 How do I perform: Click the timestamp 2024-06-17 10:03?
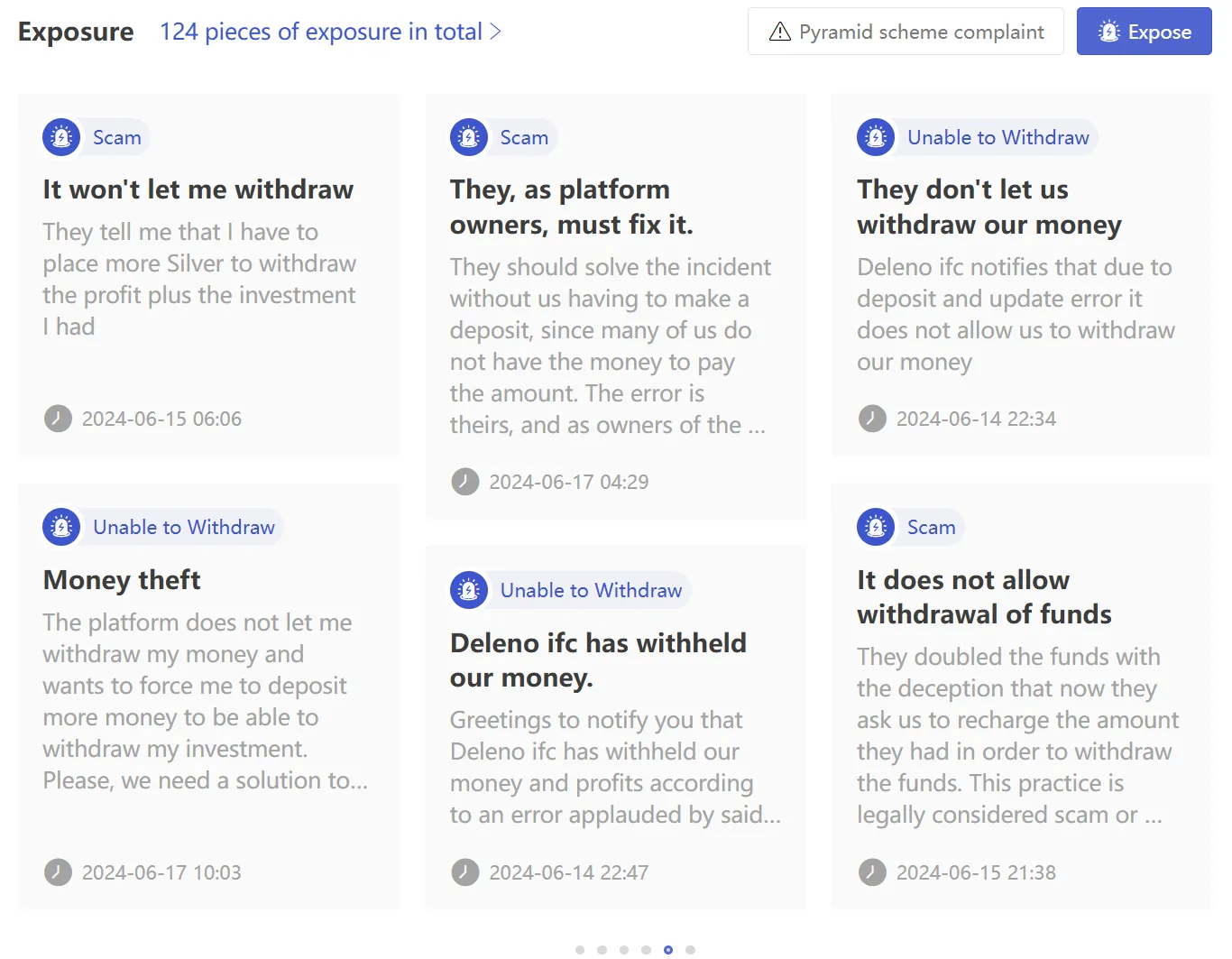(x=161, y=872)
